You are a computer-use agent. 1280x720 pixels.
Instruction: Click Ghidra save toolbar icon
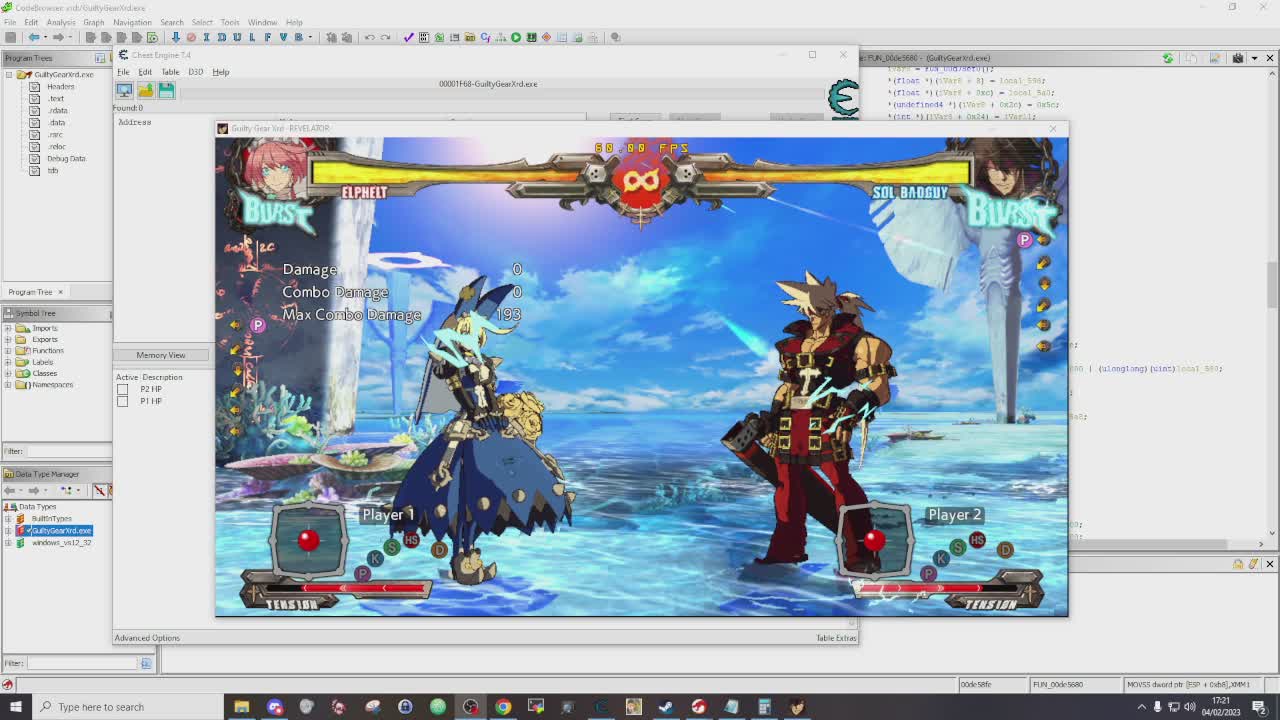(11, 37)
